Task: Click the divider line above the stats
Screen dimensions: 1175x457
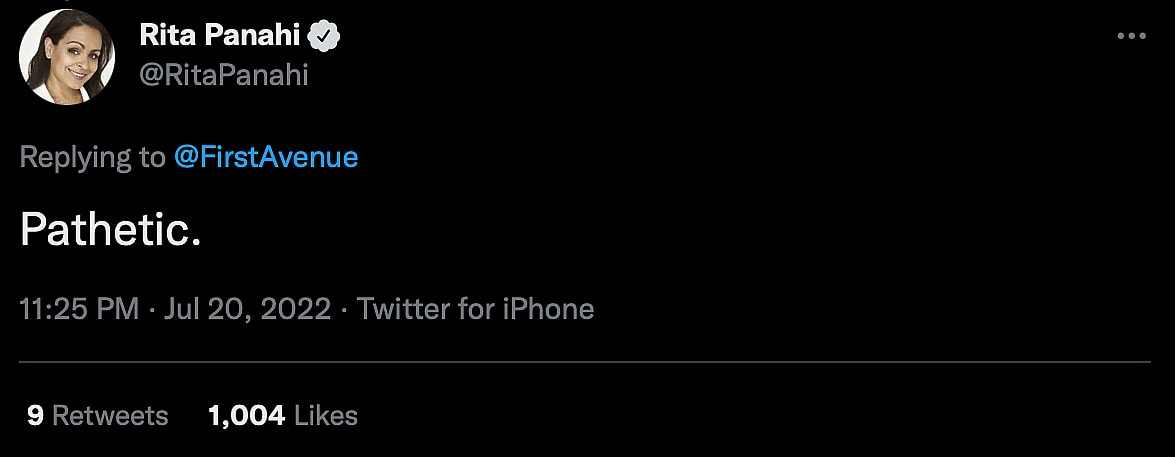Action: tap(587, 362)
